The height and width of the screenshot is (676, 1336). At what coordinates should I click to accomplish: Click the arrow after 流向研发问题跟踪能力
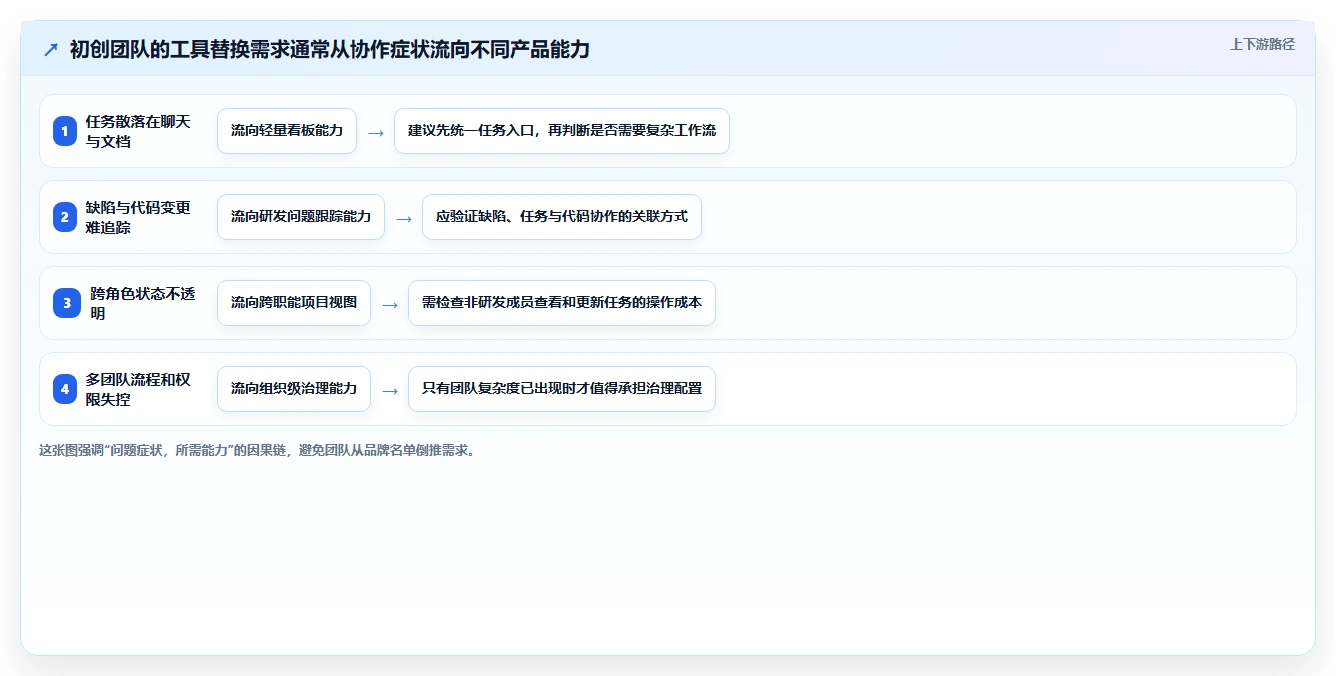pyautogui.click(x=404, y=218)
